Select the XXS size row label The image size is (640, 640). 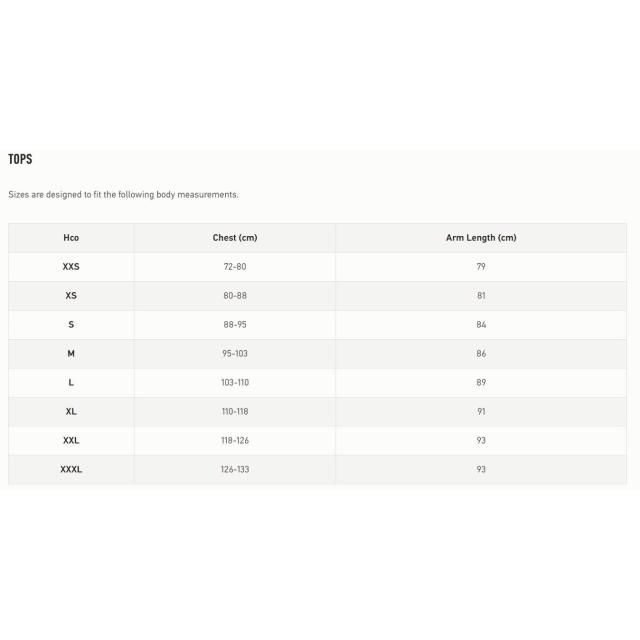(71, 267)
